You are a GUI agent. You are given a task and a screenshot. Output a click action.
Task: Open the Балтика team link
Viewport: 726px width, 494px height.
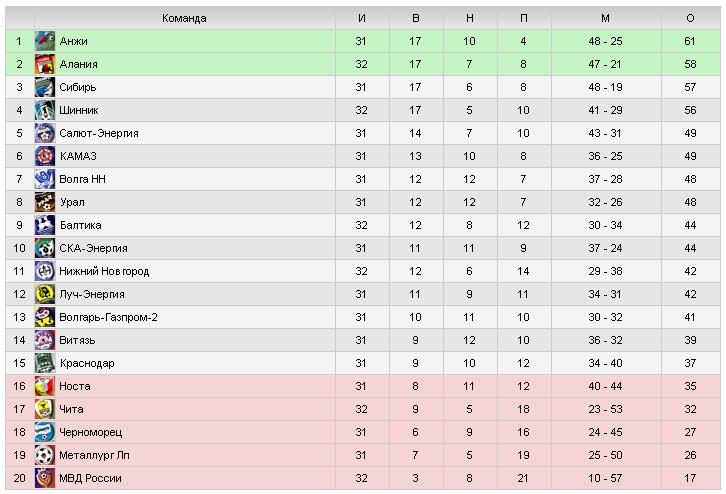tap(80, 225)
